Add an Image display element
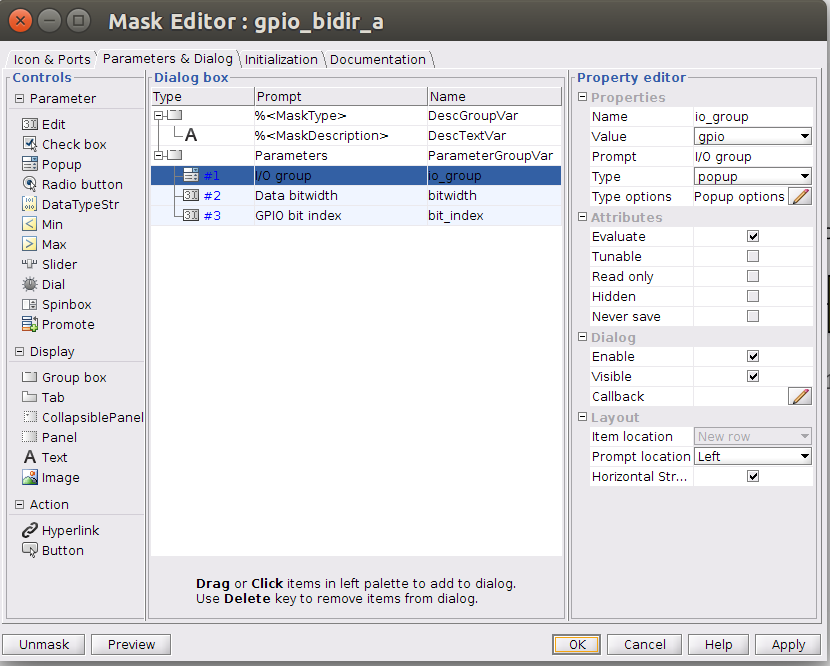Screen dimensions: 830x666 [51, 478]
